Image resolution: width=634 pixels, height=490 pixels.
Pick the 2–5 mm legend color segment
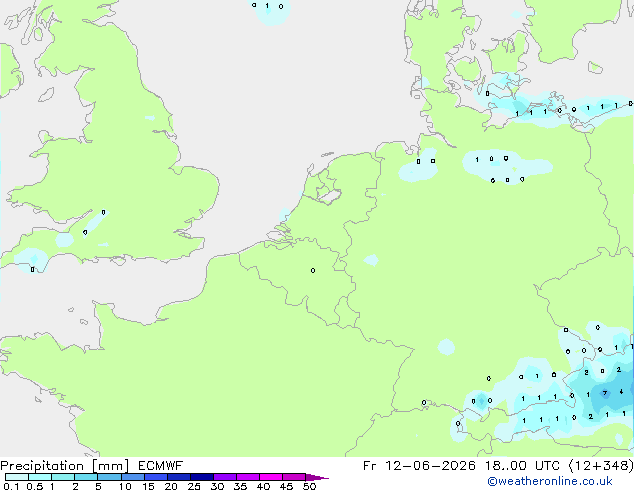(x=86, y=477)
